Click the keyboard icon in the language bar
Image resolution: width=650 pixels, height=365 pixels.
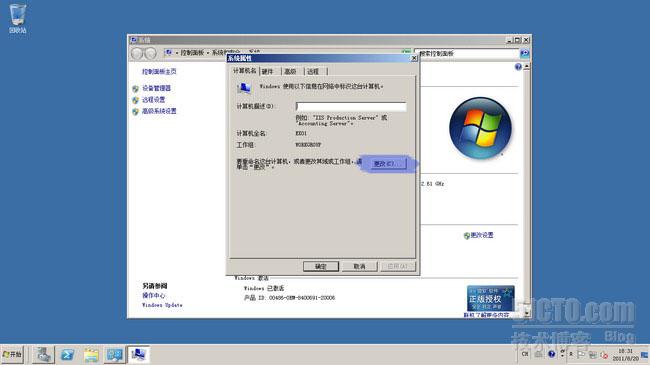538,354
